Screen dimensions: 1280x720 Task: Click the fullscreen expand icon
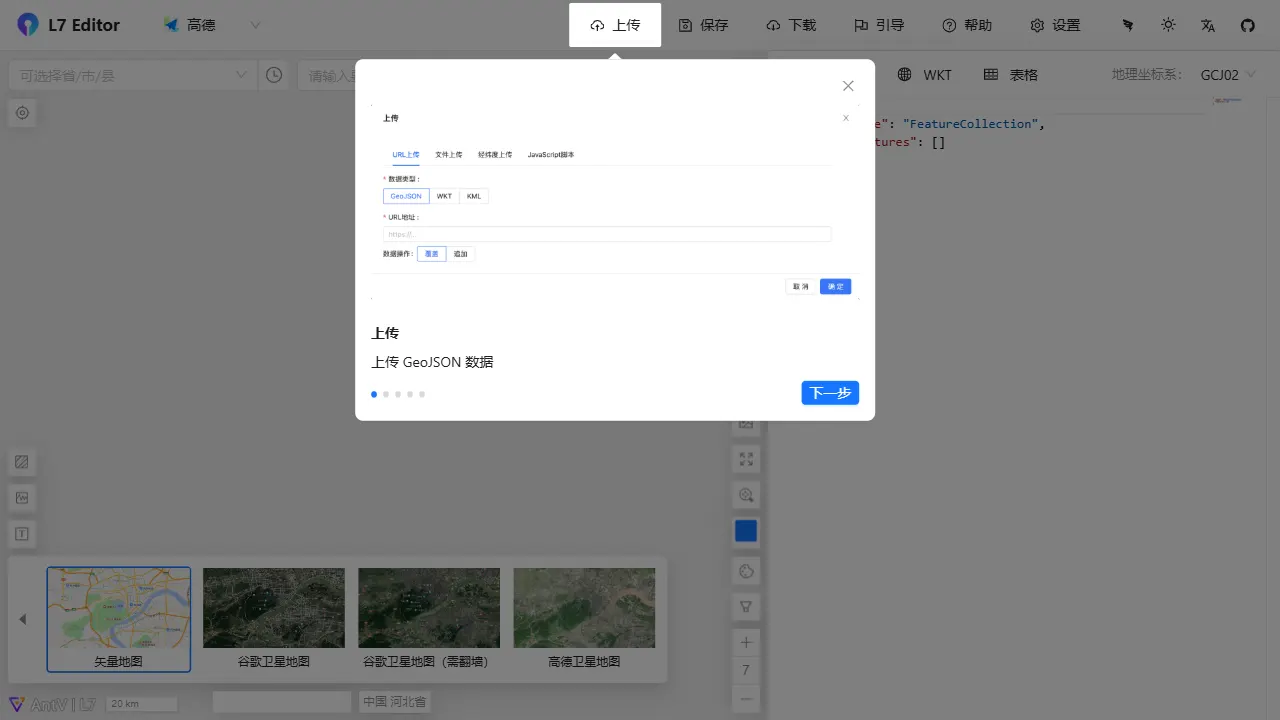[746, 459]
